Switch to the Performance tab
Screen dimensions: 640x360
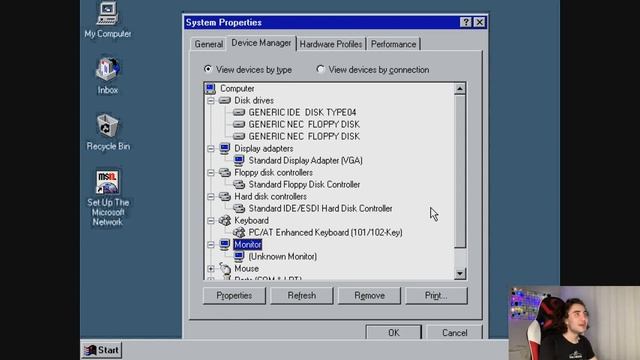(x=393, y=44)
